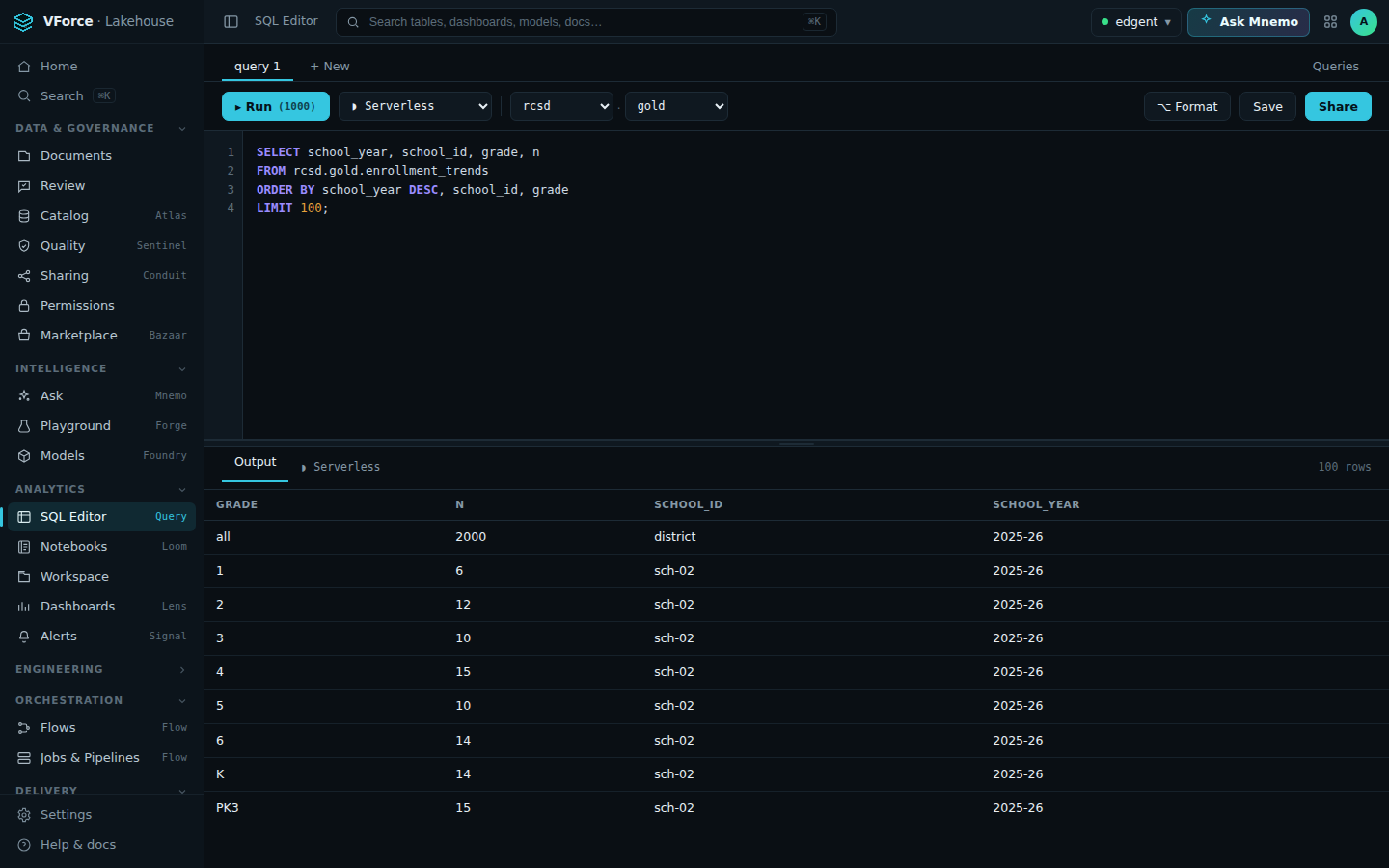Select SQL Editor in sidebar
This screenshot has height=868, width=1389.
tap(101, 516)
